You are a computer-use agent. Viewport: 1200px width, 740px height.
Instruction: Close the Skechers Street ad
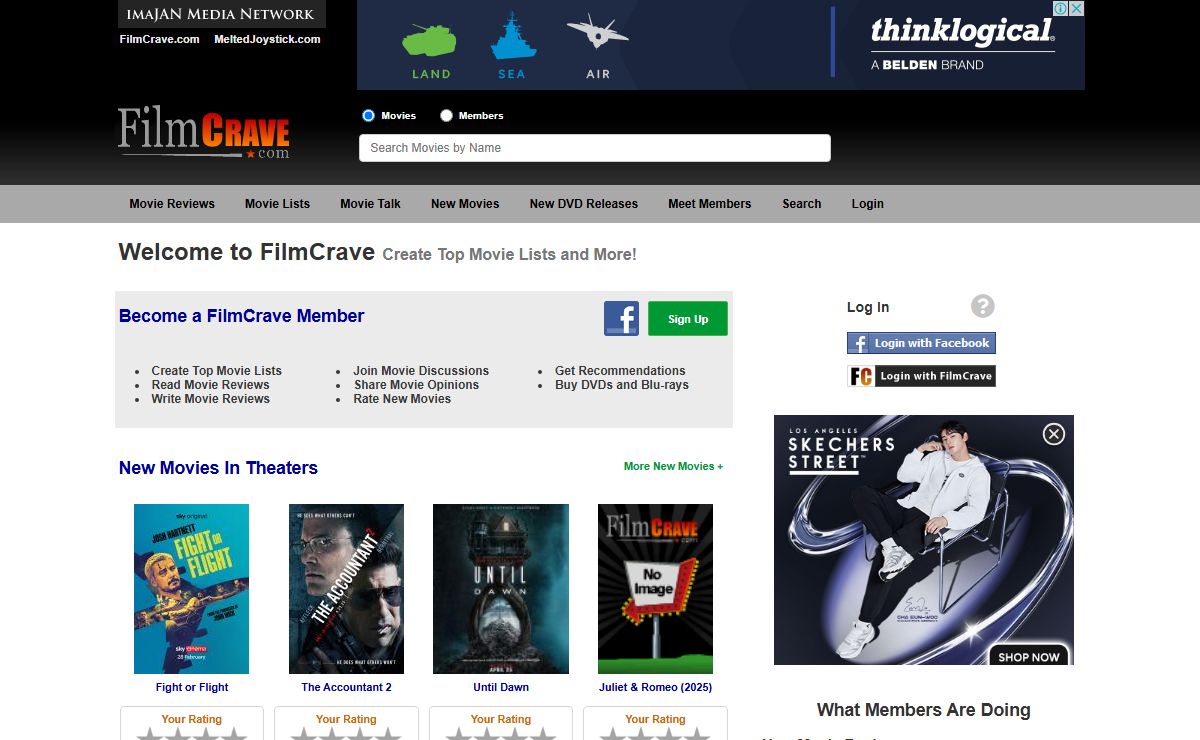pos(1053,434)
